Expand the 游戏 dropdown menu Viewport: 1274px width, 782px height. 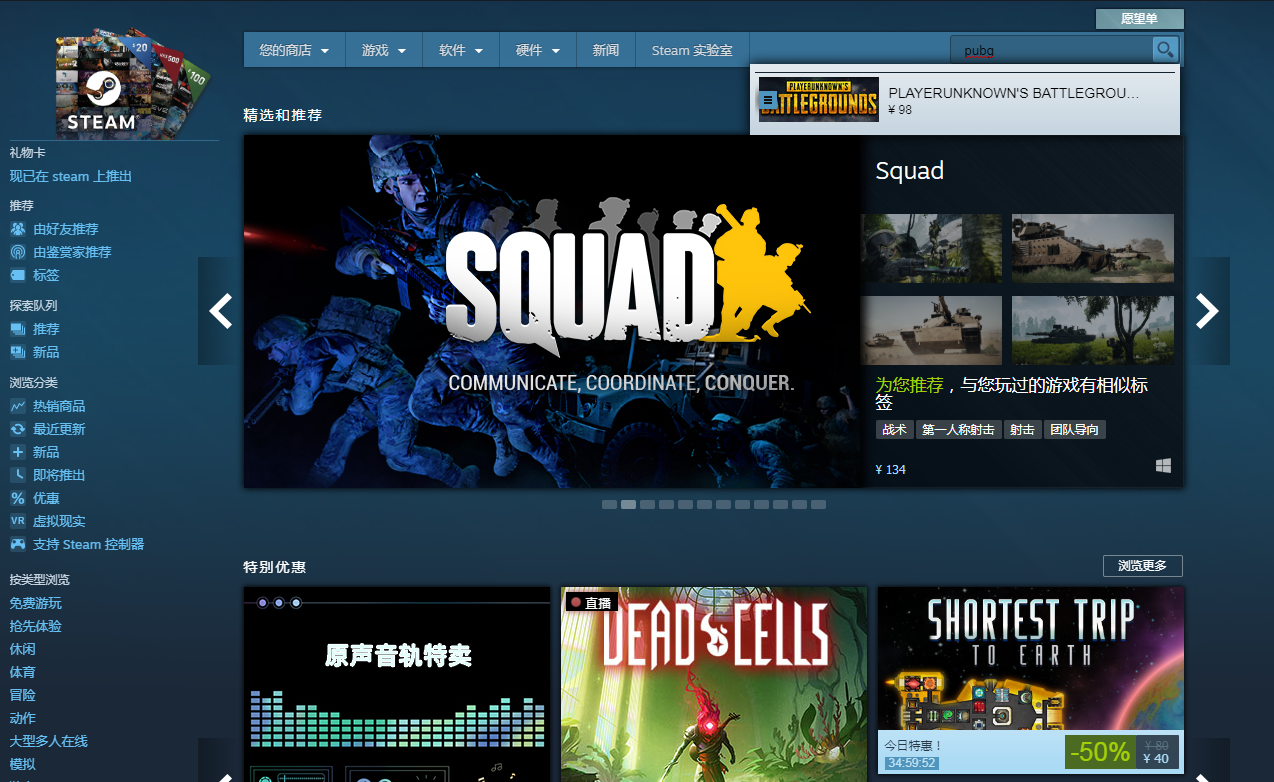click(x=384, y=50)
